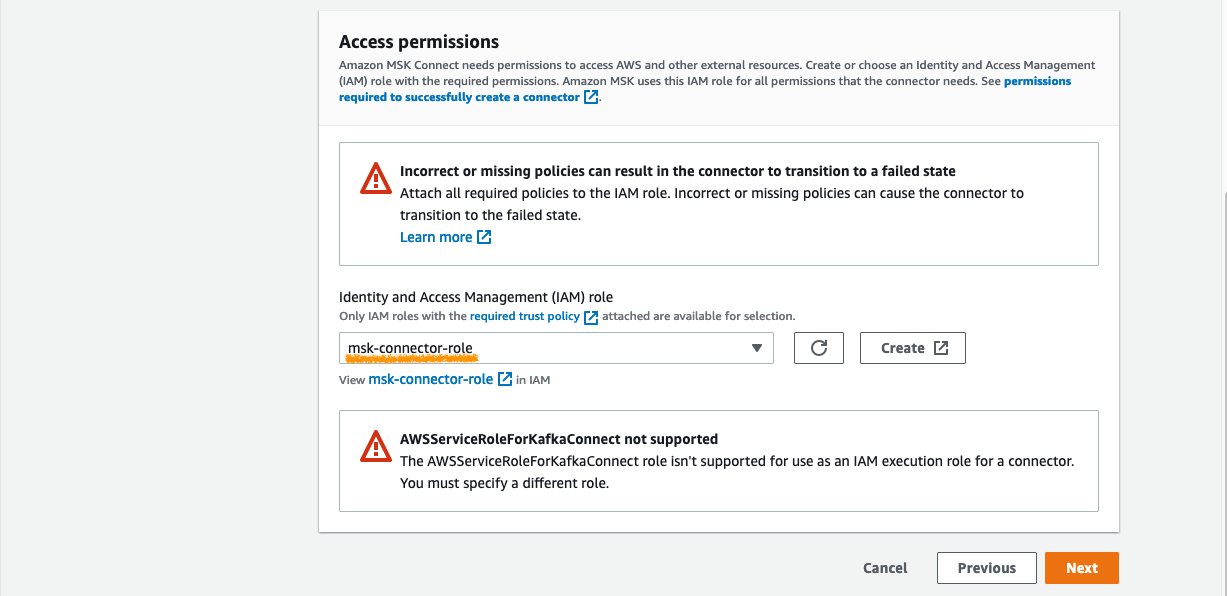Click external-link icon beside Learn more
Viewport: 1227px width, 596px height.
pos(484,237)
